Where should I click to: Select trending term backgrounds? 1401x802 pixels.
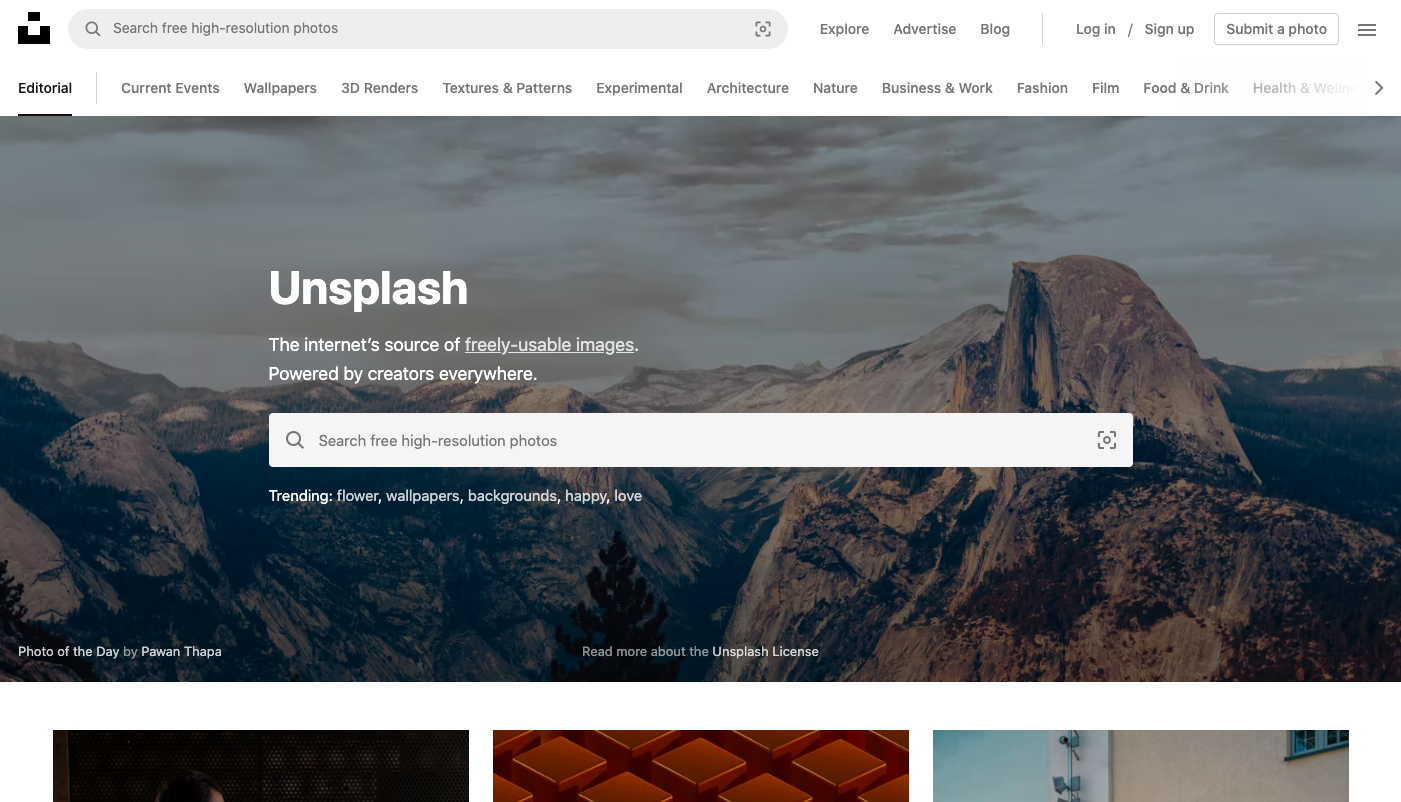tap(512, 496)
